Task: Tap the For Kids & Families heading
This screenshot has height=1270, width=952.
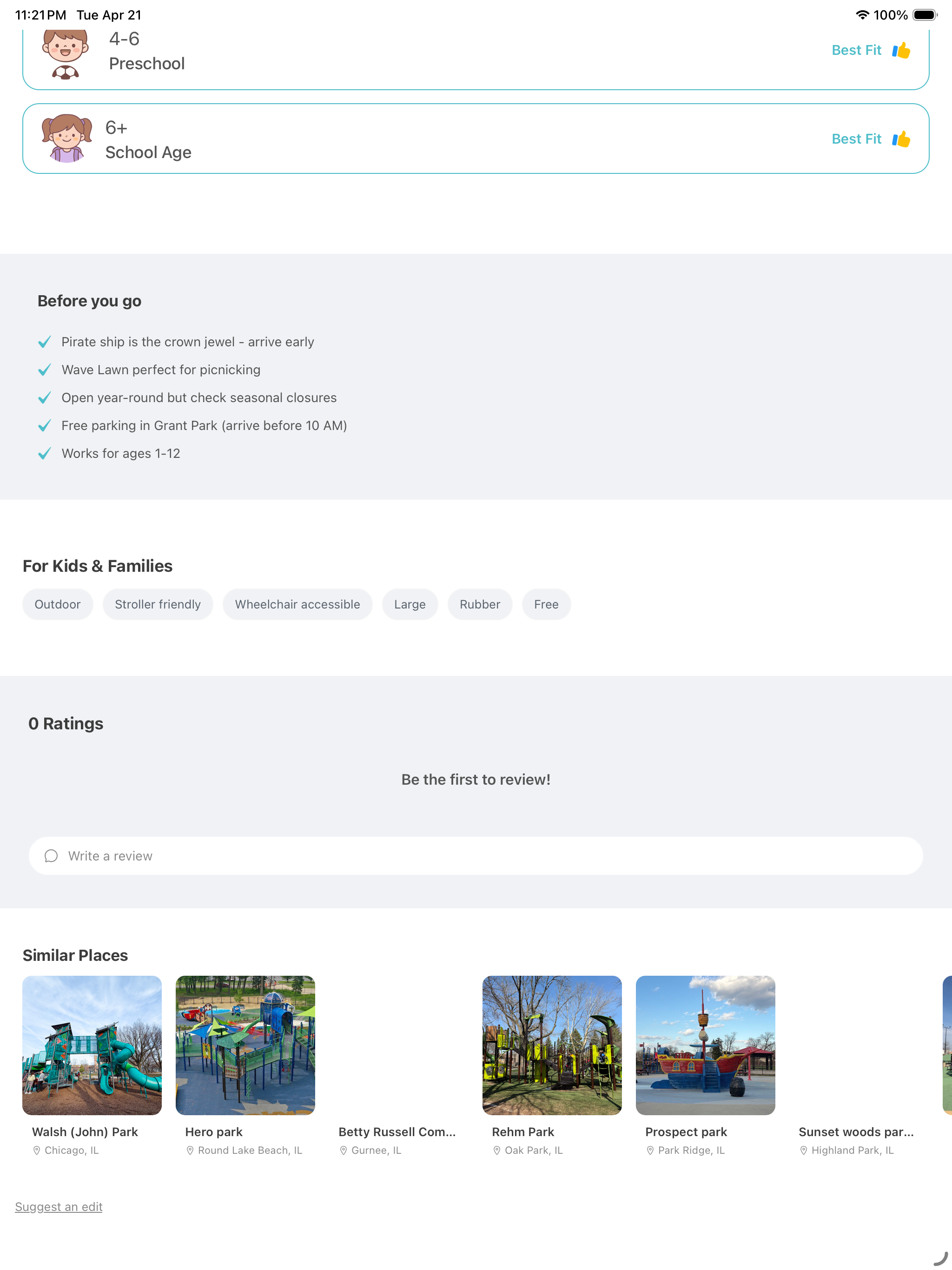Action: (98, 566)
